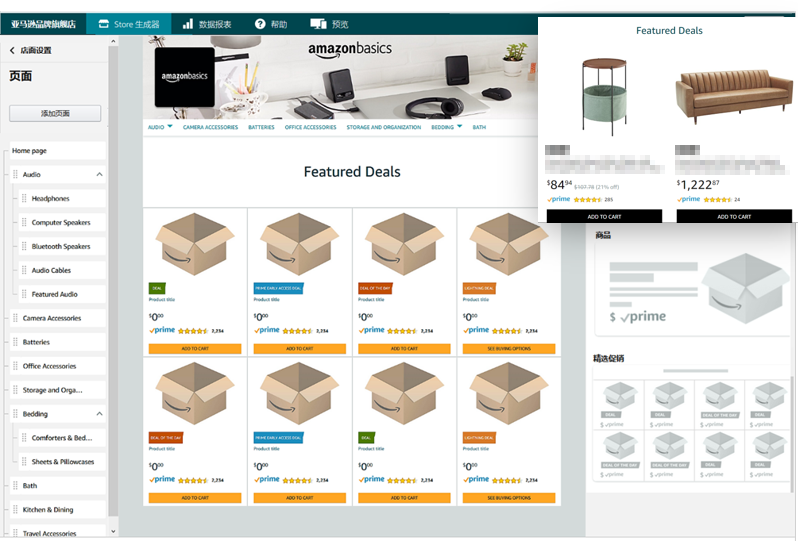The height and width of the screenshot is (541, 798).
Task: Click the sidebar scroll down arrow
Action: coord(113,531)
